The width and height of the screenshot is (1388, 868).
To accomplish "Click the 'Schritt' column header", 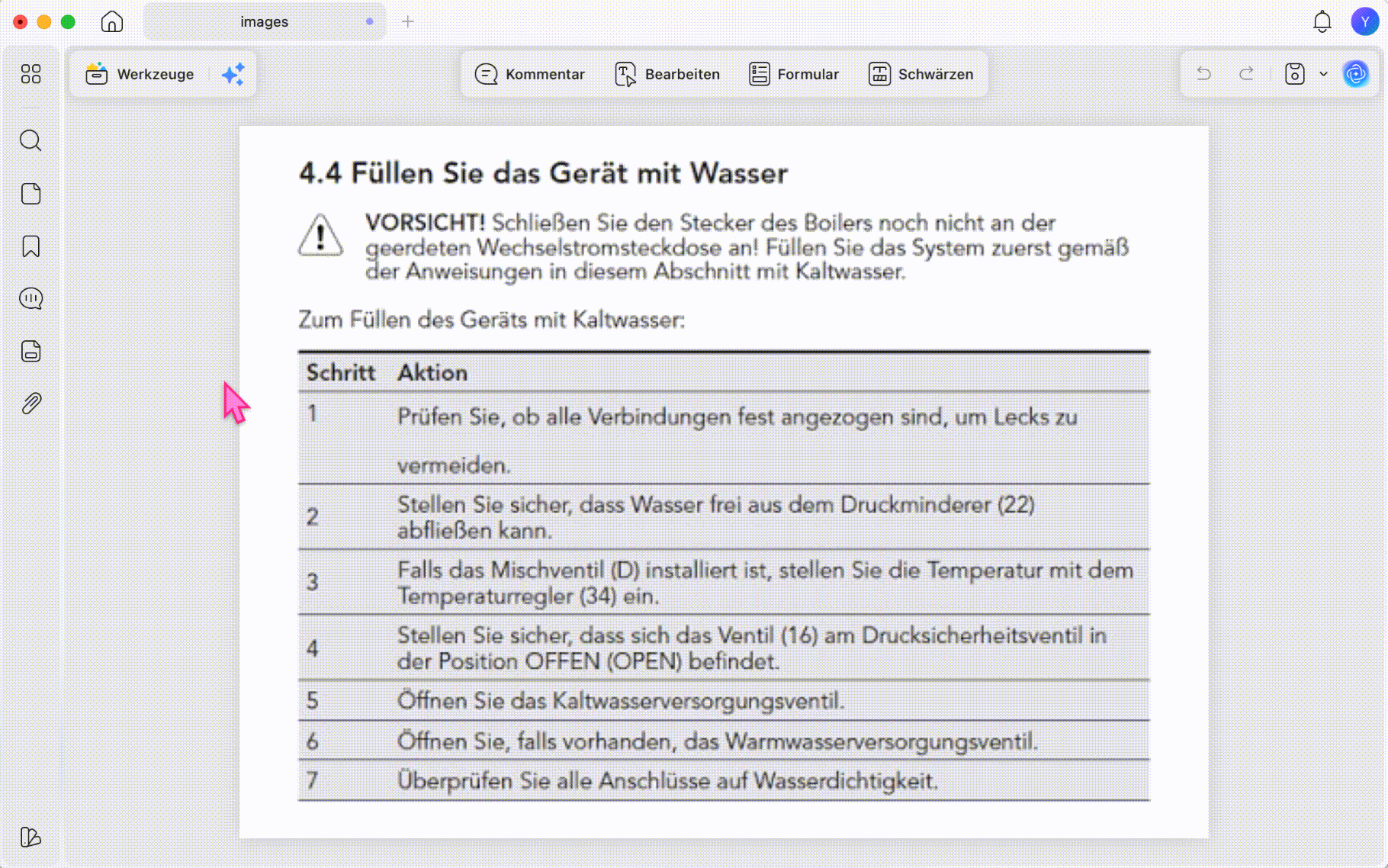I will click(x=341, y=373).
